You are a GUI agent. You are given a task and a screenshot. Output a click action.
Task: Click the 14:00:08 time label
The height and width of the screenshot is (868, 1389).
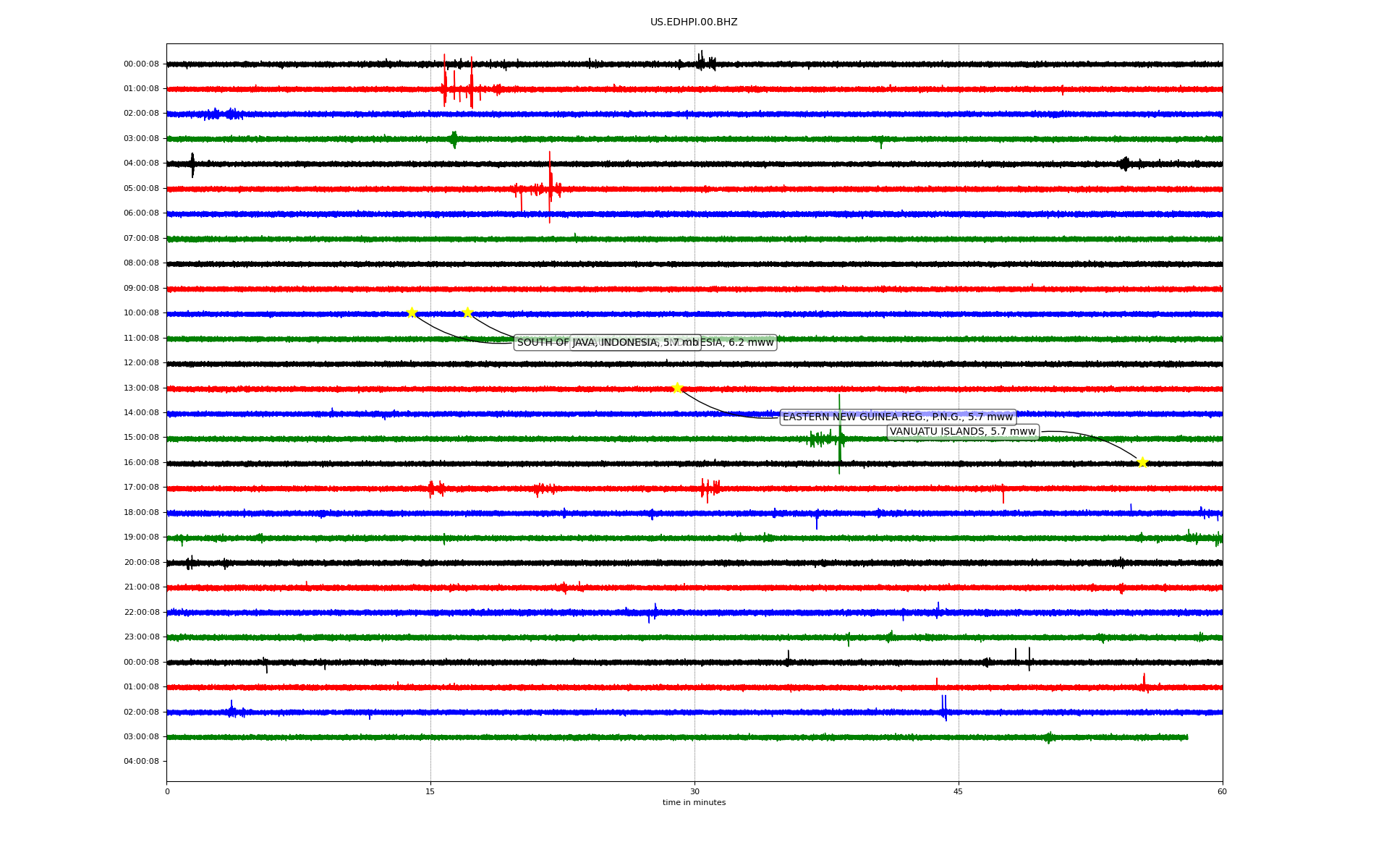point(141,413)
